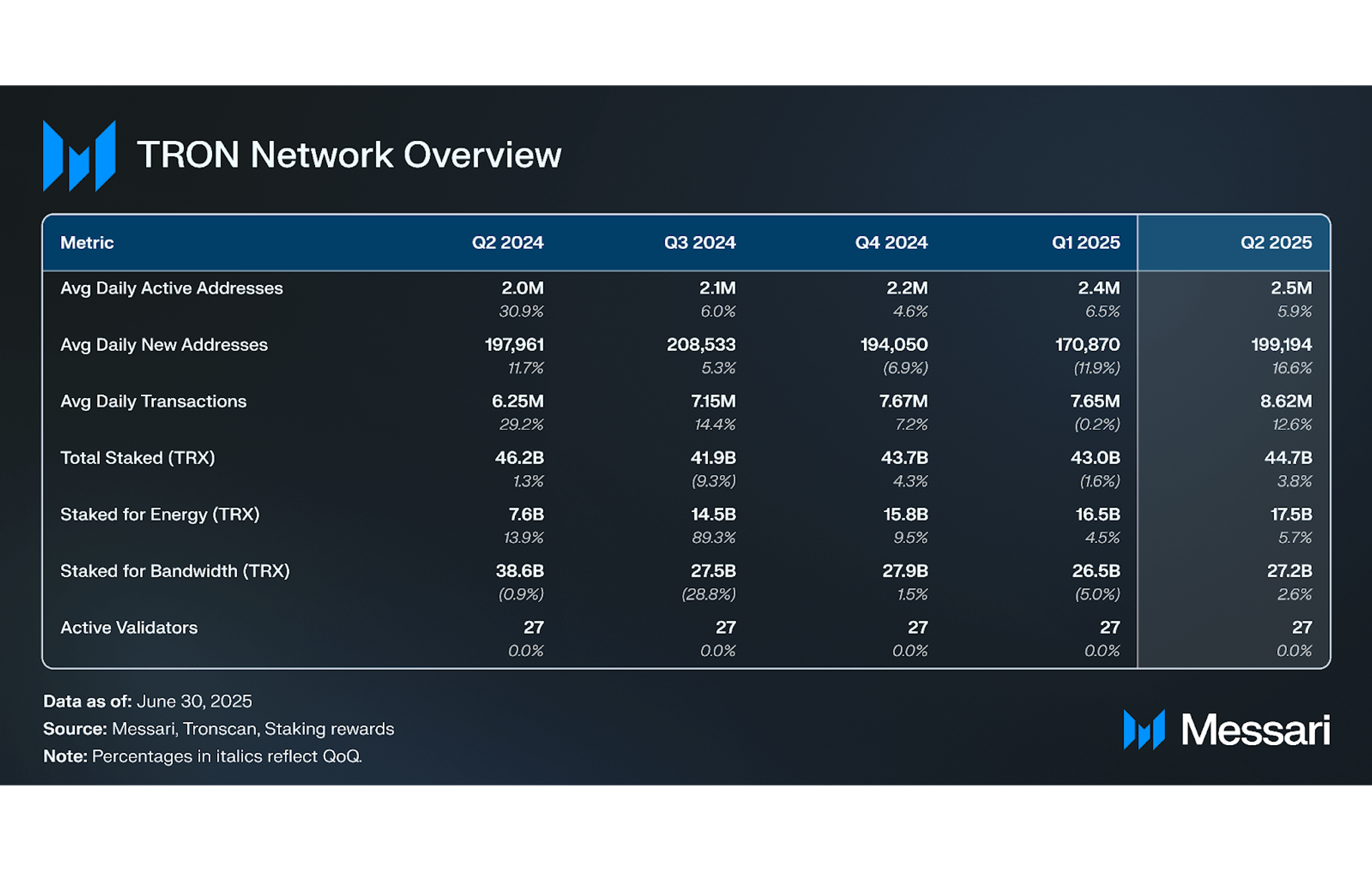Click the 16.6% change under 199,194
Screen dimensions: 1372x870
point(1292,368)
